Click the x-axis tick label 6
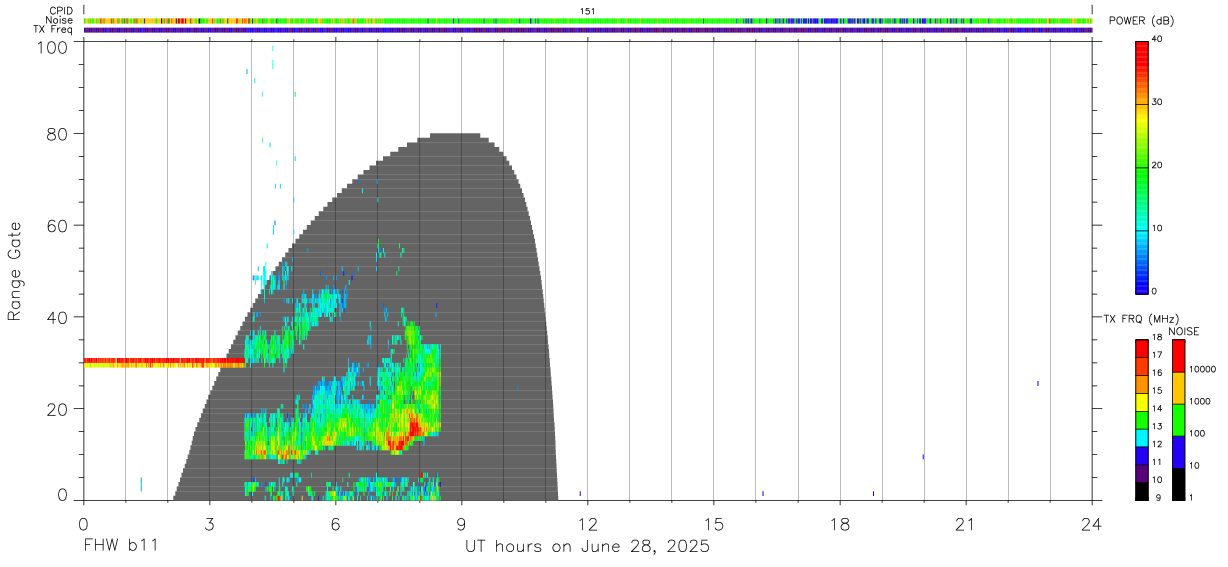 tap(336, 524)
